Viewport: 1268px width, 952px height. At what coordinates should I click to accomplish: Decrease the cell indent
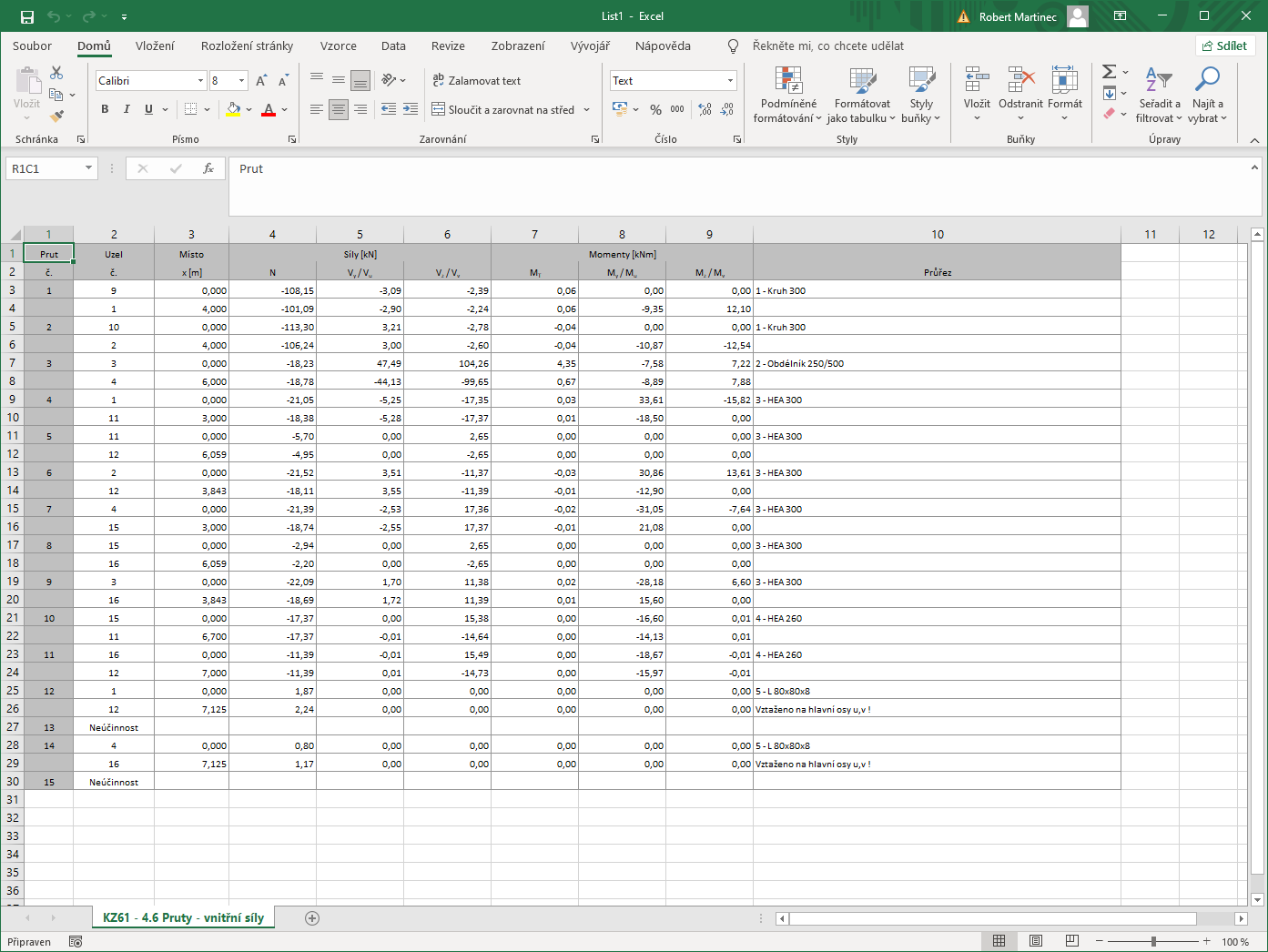pos(389,109)
